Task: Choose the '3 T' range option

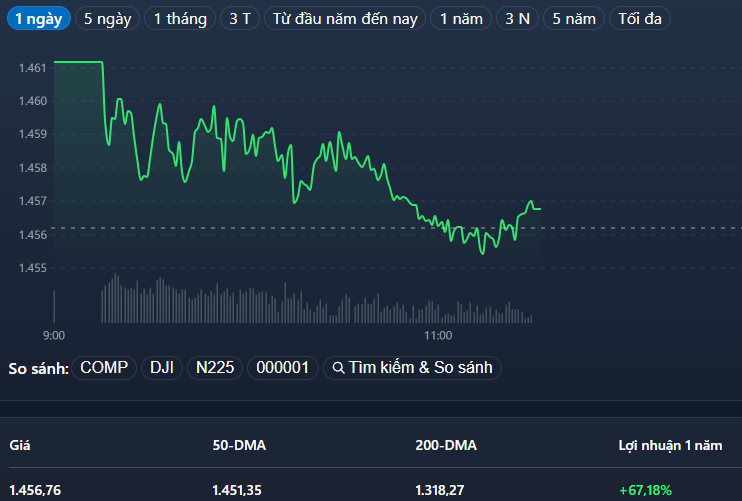Action: pos(239,19)
